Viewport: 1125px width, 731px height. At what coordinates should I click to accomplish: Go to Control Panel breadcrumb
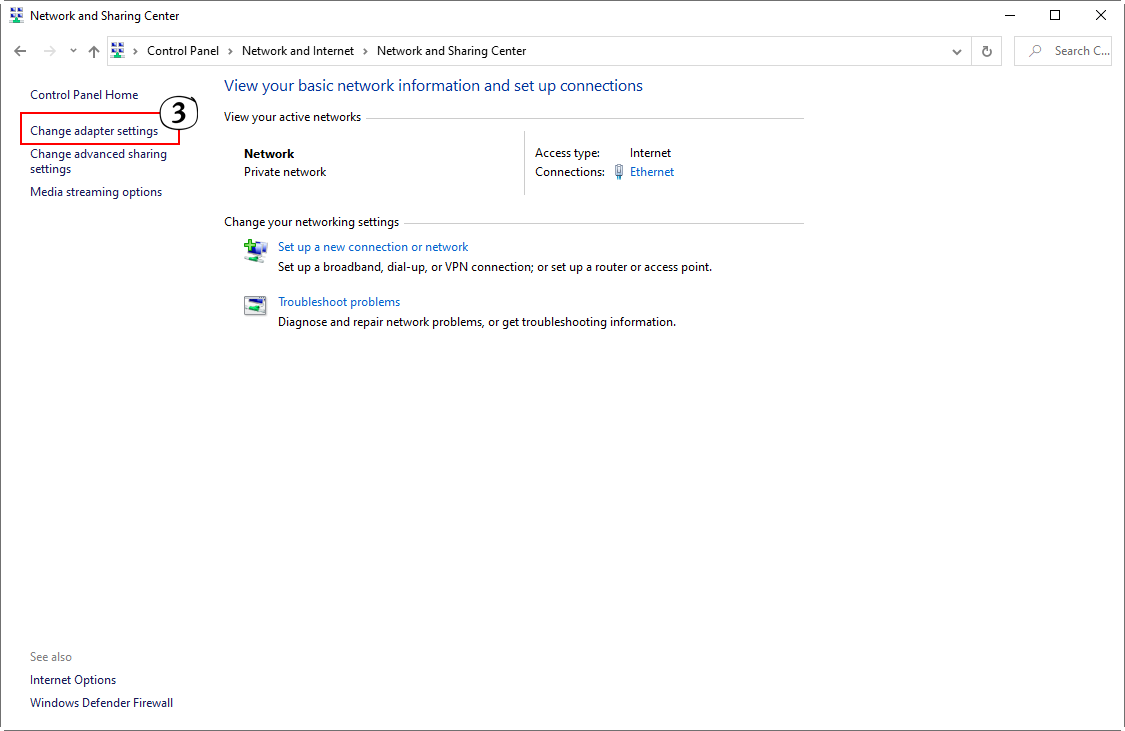(x=182, y=51)
